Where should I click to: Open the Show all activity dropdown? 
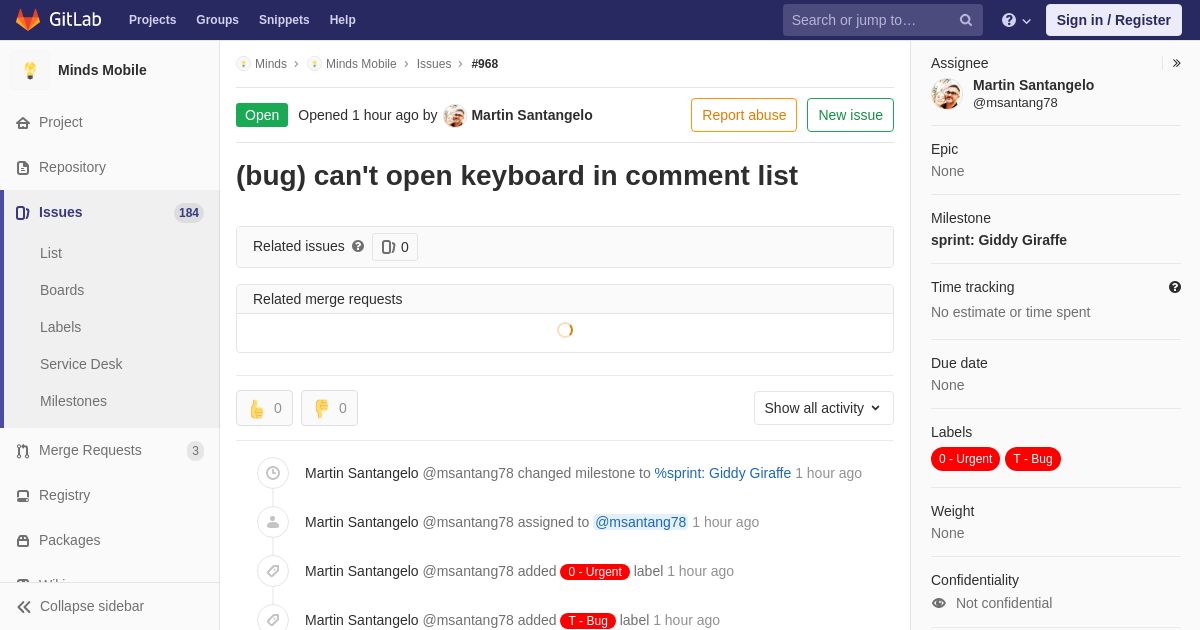[824, 408]
